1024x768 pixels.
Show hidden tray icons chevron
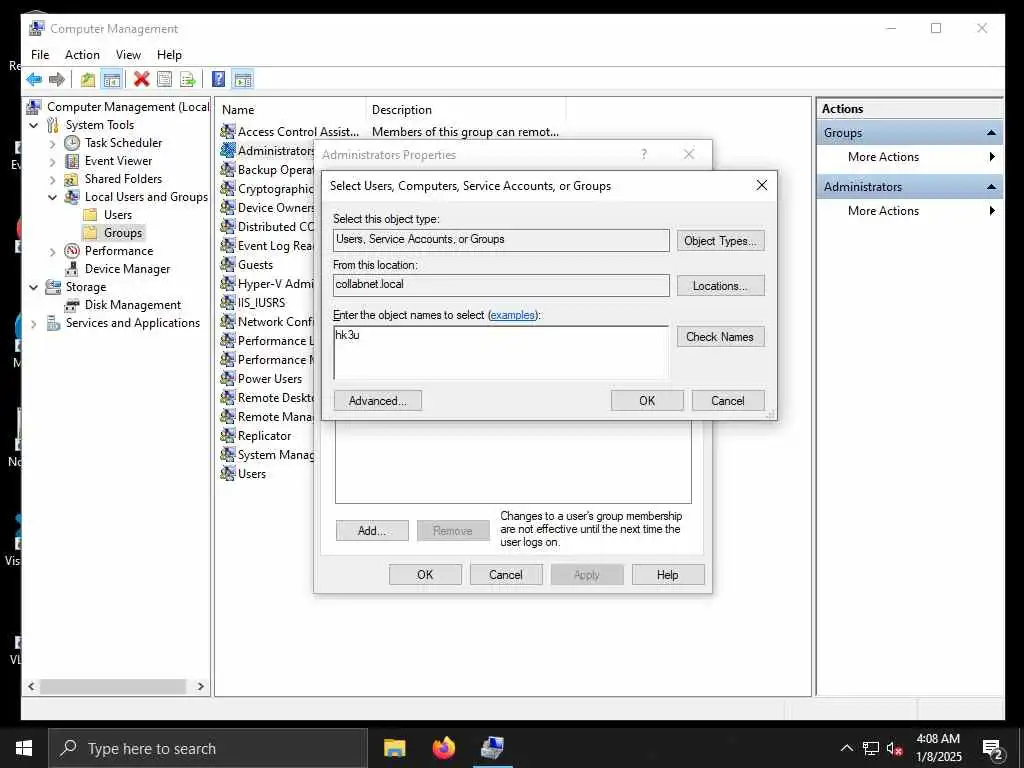point(846,748)
